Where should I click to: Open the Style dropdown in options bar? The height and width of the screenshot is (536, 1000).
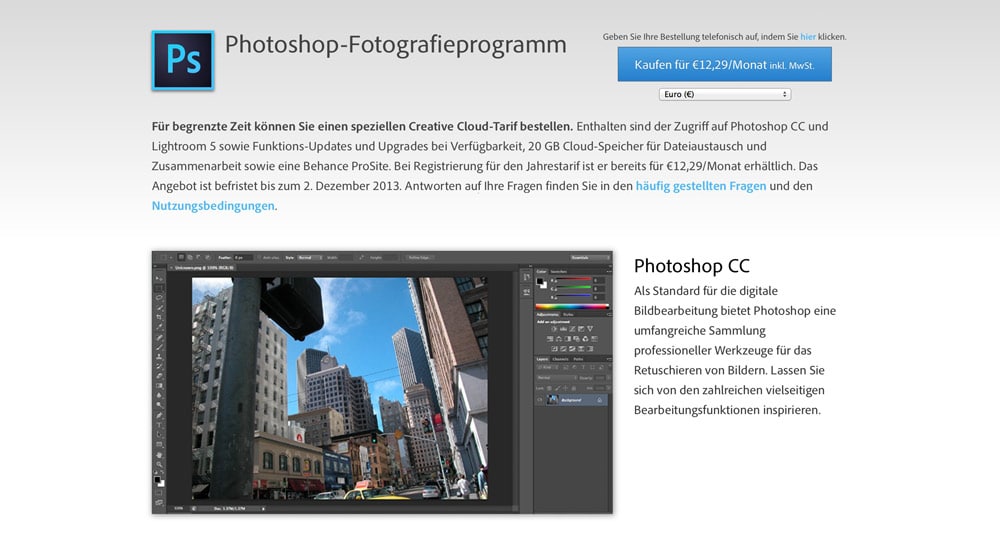309,258
